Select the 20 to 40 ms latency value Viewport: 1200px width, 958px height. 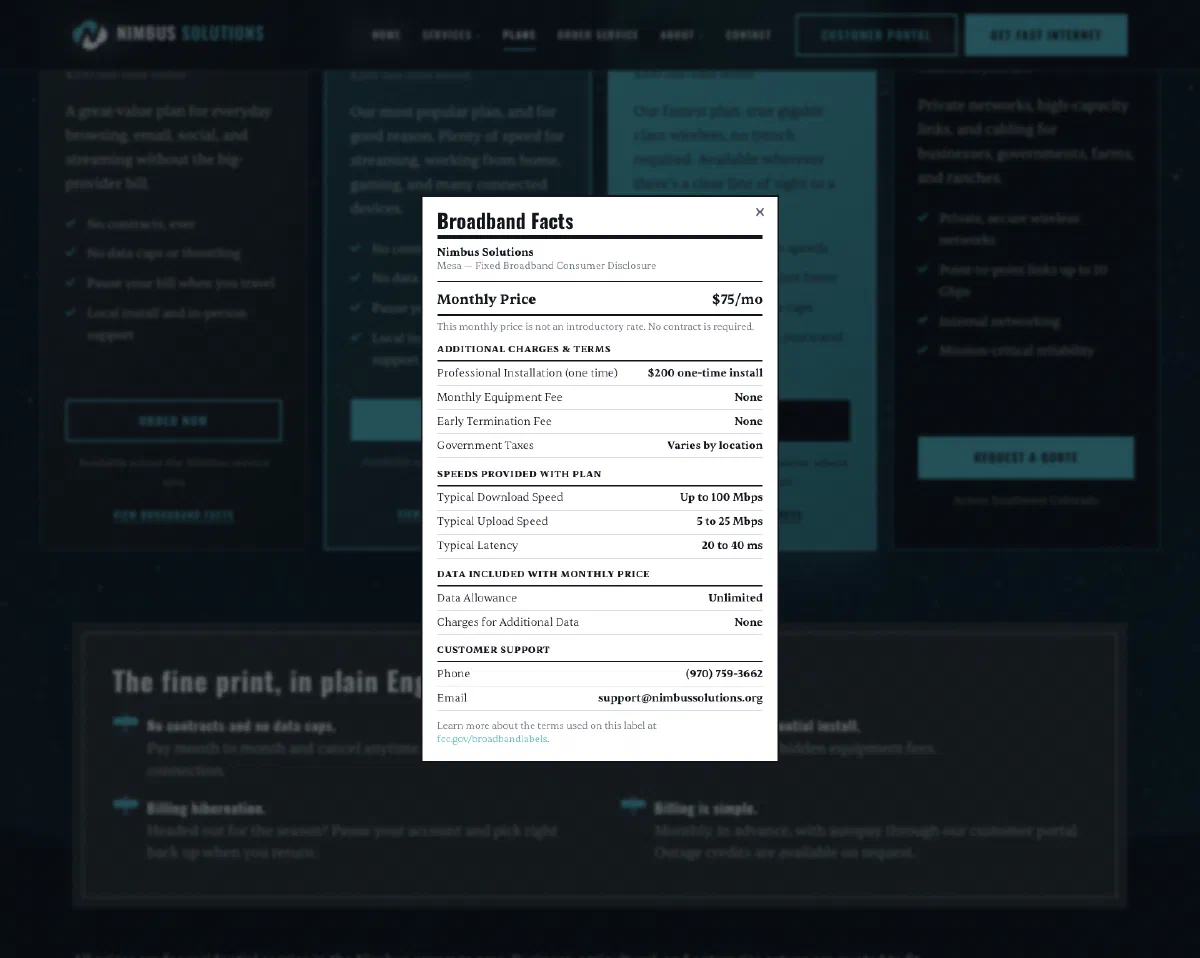point(732,545)
